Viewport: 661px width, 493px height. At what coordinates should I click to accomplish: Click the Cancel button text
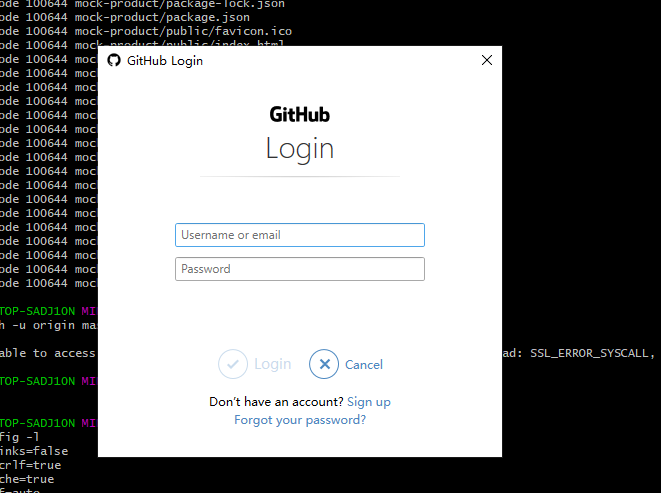click(364, 364)
